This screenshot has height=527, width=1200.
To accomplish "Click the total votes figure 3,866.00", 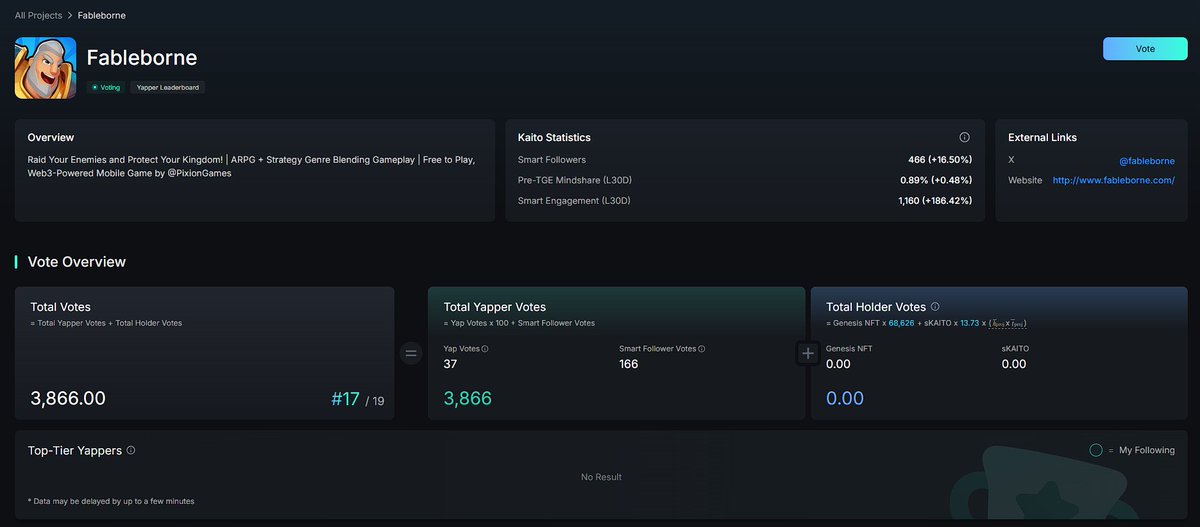I will click(68, 398).
